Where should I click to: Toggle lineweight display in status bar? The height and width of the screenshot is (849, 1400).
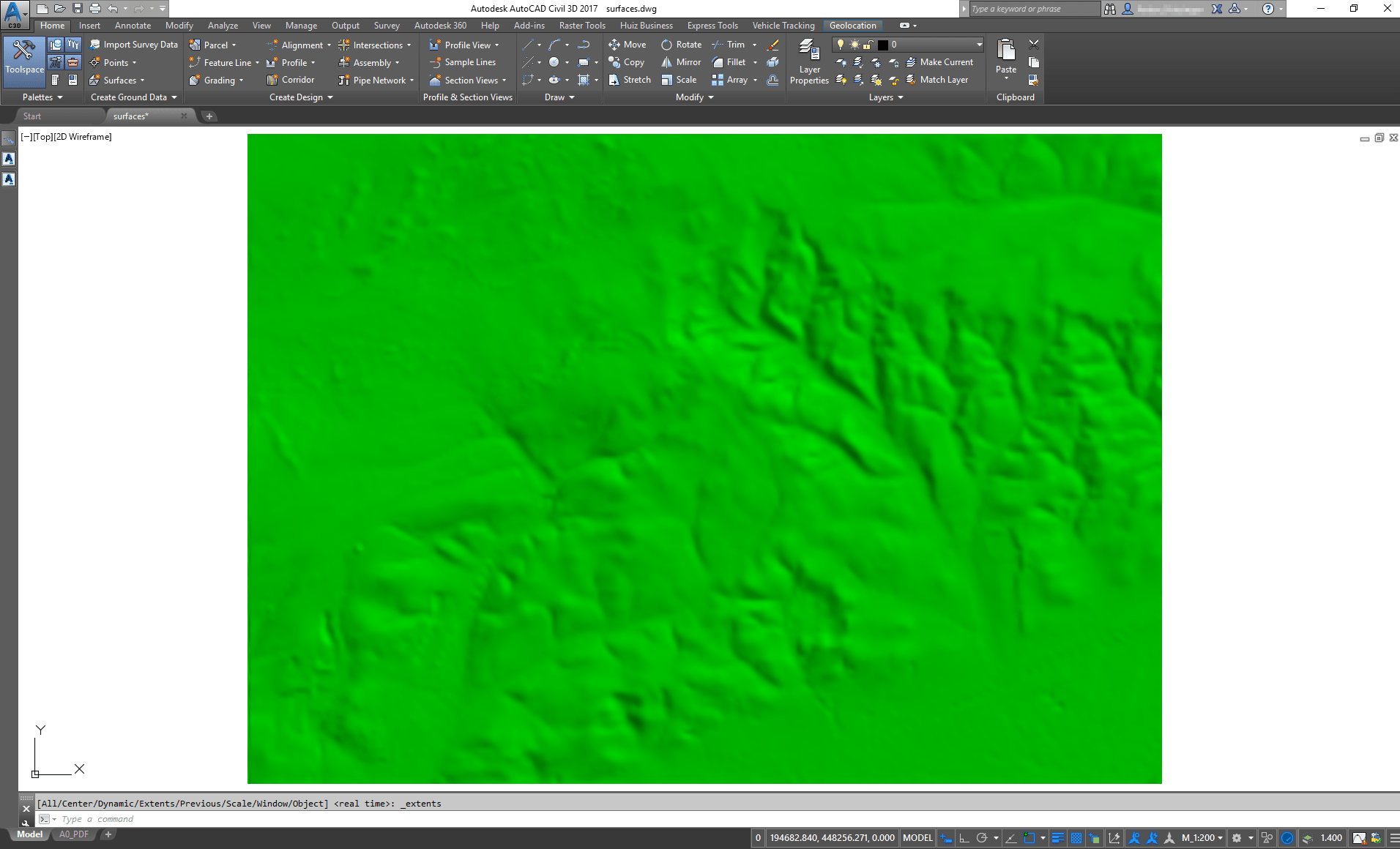pyautogui.click(x=1058, y=838)
